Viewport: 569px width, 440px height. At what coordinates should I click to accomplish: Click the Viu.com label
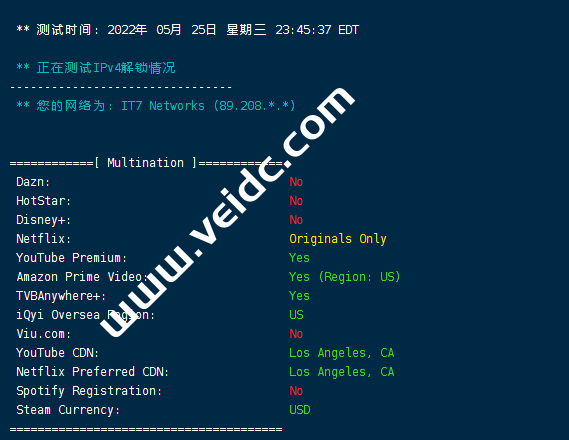coord(44,334)
